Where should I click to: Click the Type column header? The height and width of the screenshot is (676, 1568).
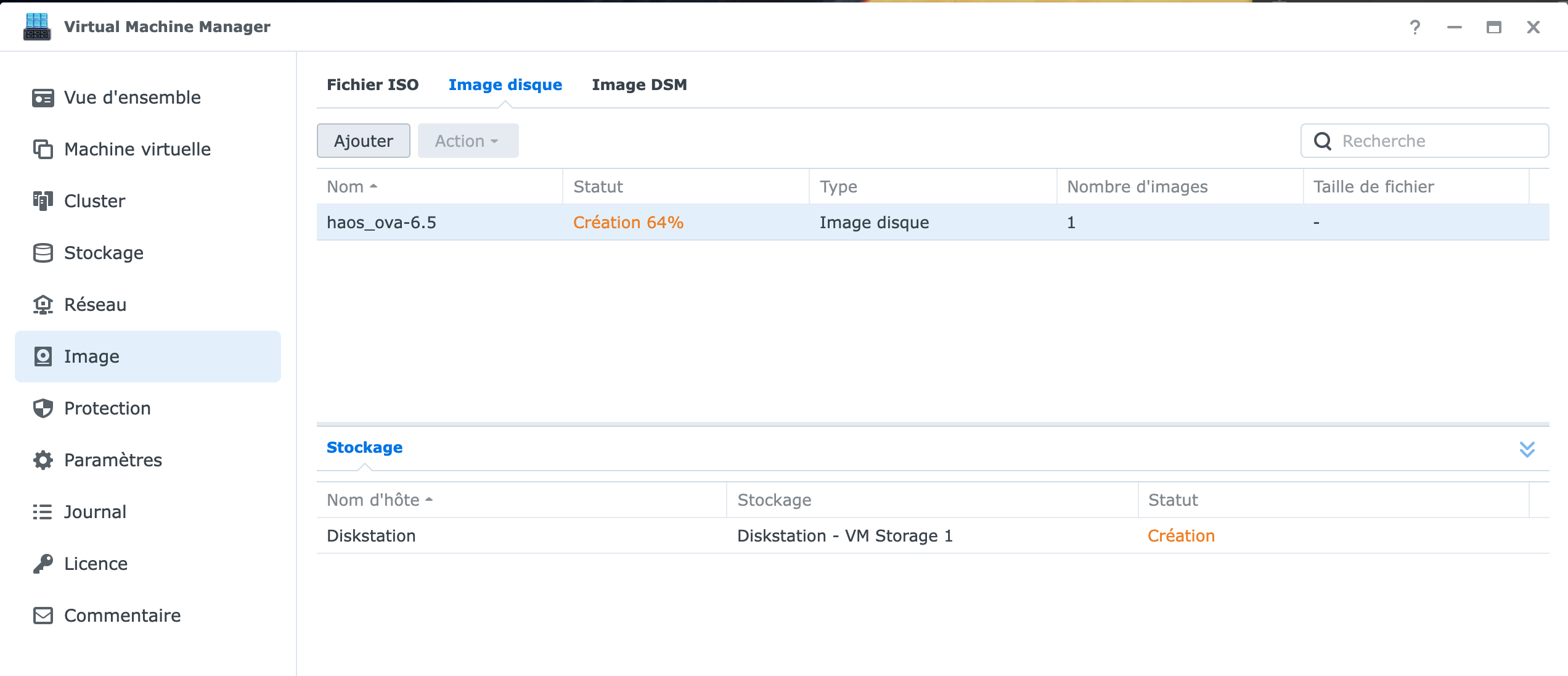coord(933,187)
